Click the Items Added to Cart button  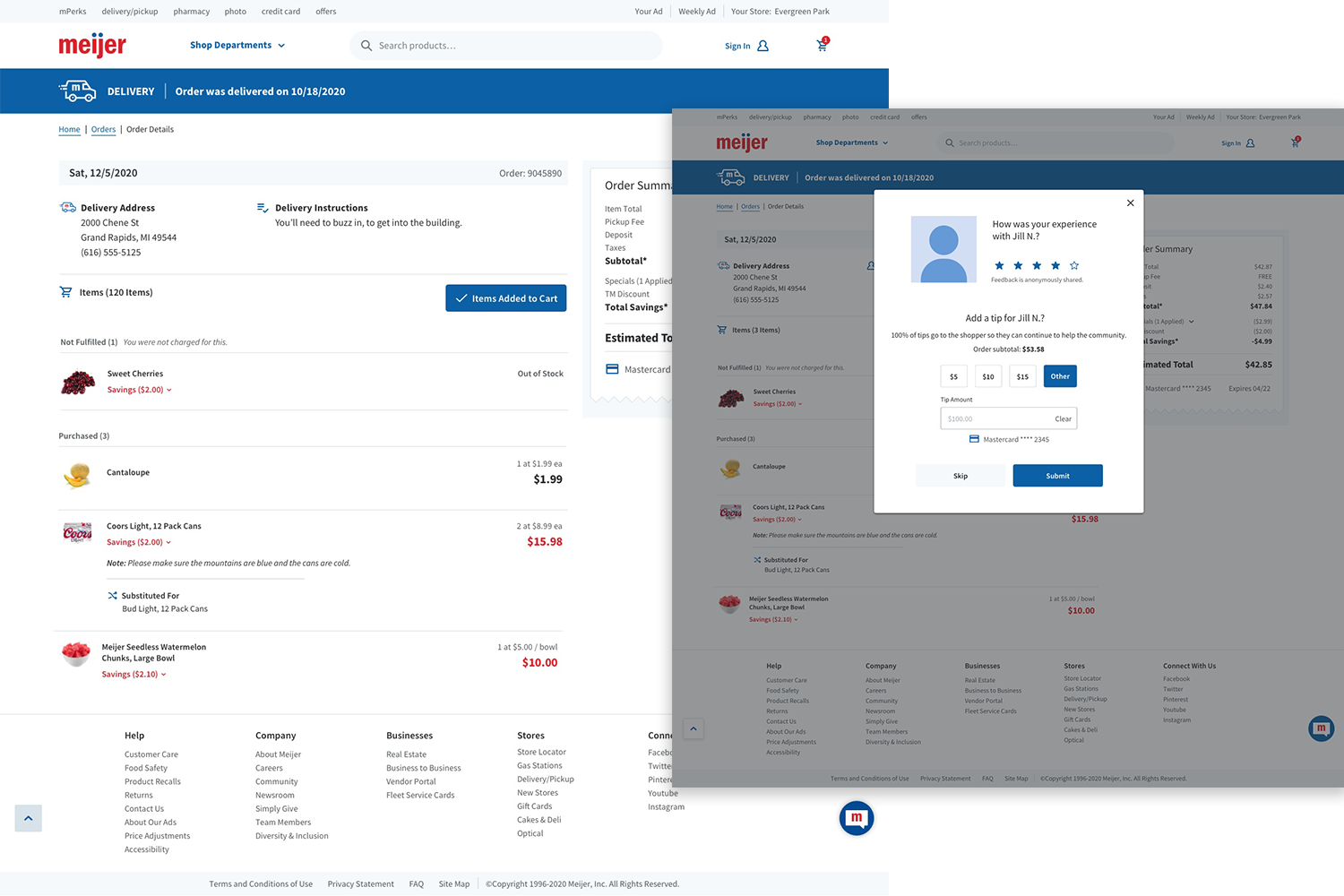pyautogui.click(x=506, y=298)
